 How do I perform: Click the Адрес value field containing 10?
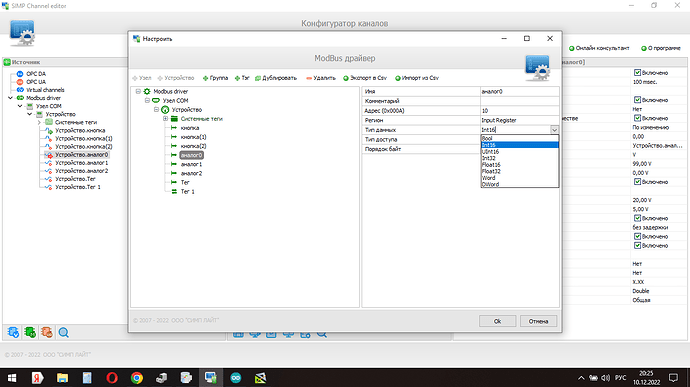(520, 111)
